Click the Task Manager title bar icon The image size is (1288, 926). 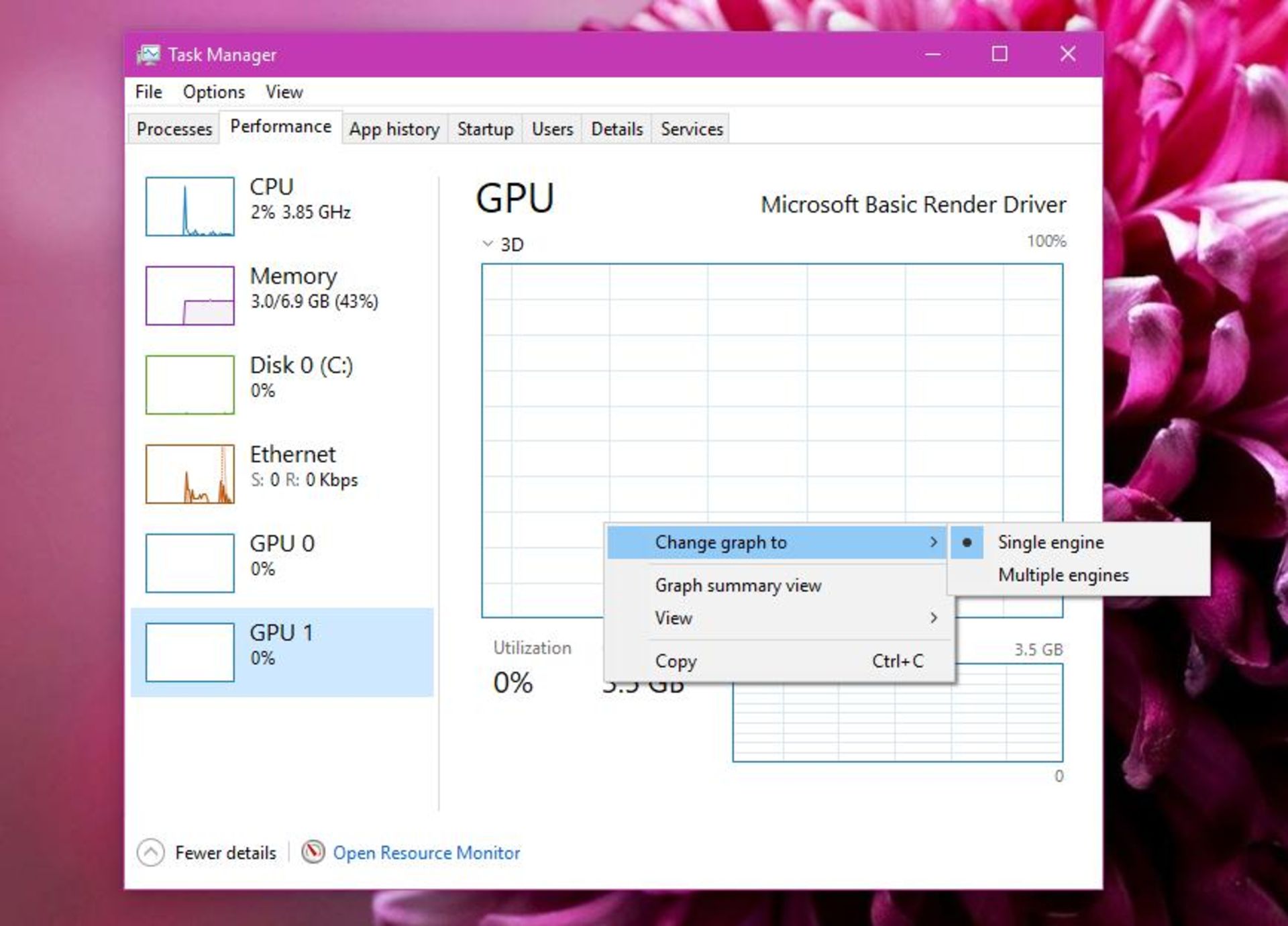point(148,54)
